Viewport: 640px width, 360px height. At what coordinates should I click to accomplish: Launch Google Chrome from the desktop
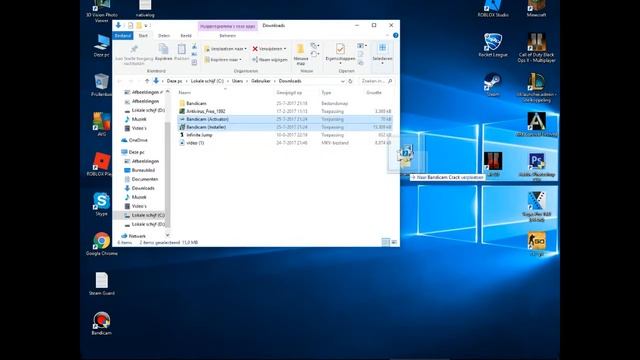(101, 244)
